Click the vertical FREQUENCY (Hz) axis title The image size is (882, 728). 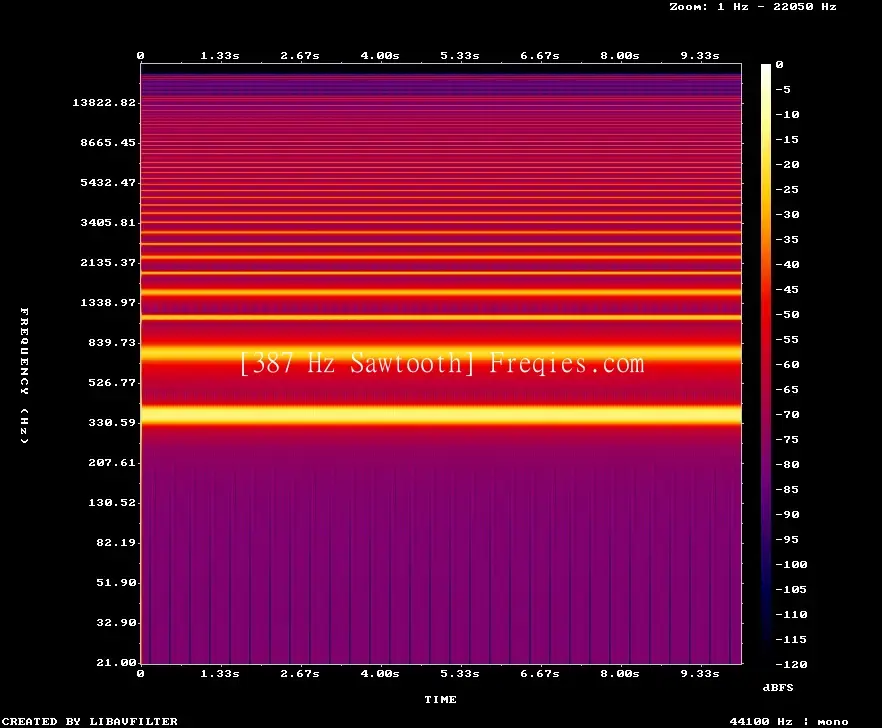(24, 376)
